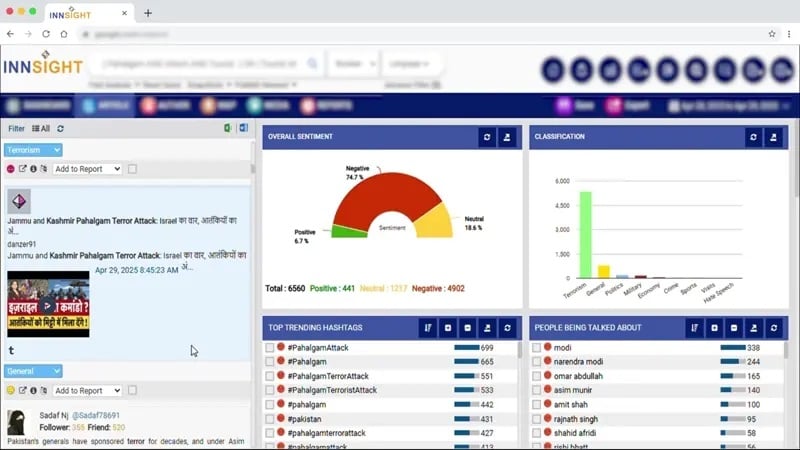
Task: Switch to the INNSIGHT browser tab
Action: click(84, 14)
